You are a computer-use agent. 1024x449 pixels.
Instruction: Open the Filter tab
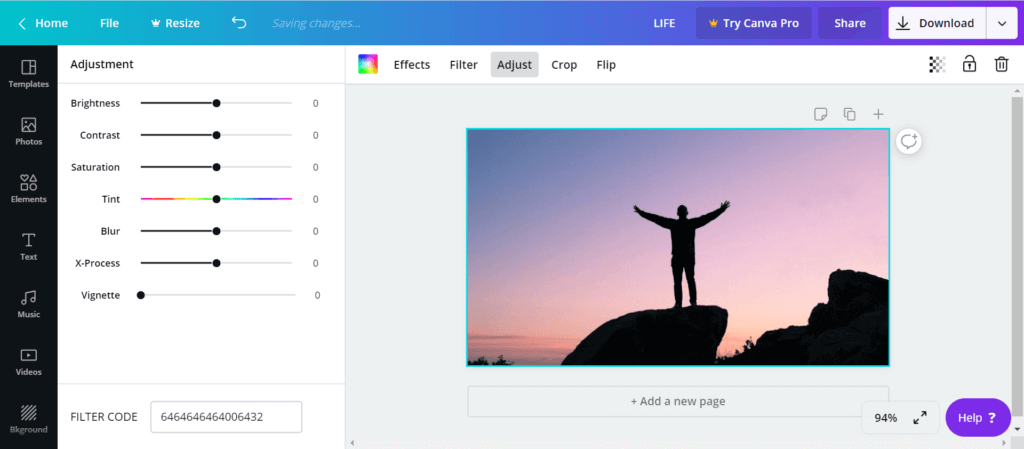[464, 65]
